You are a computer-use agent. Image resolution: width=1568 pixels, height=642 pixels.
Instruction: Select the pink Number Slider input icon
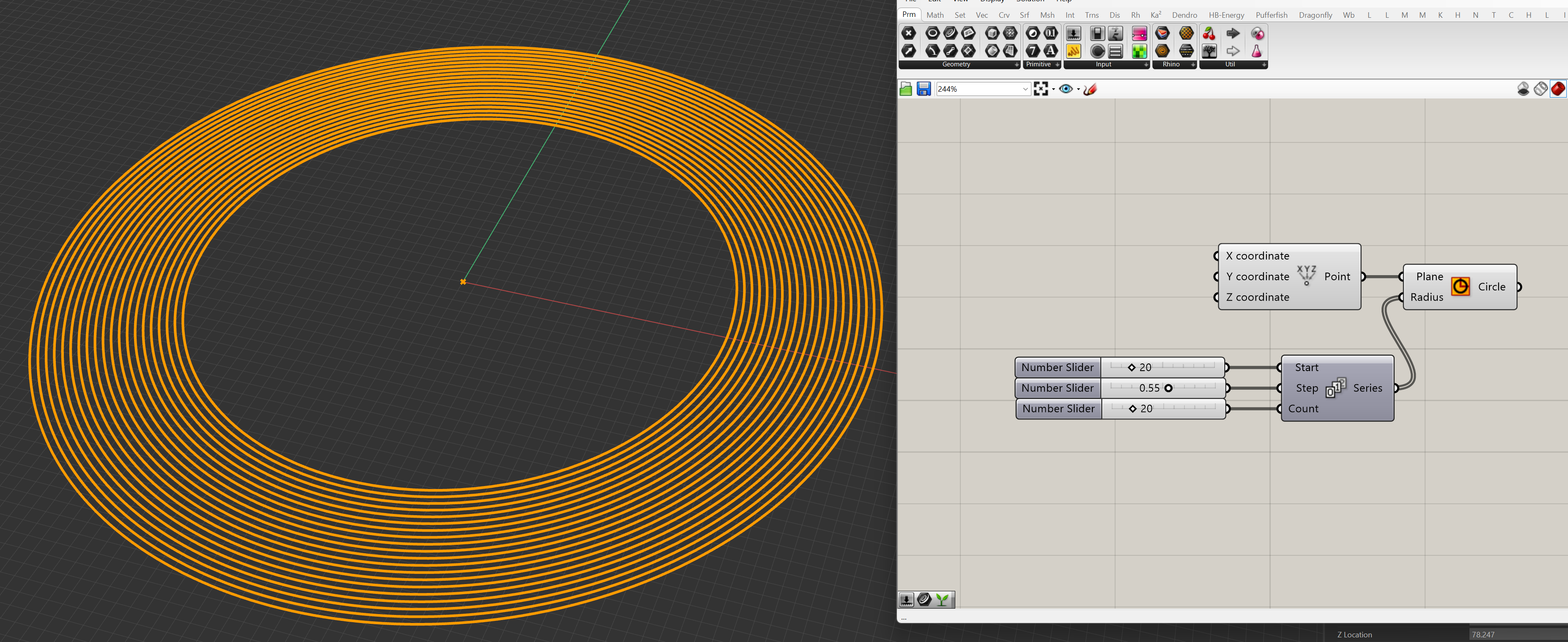[x=1140, y=33]
